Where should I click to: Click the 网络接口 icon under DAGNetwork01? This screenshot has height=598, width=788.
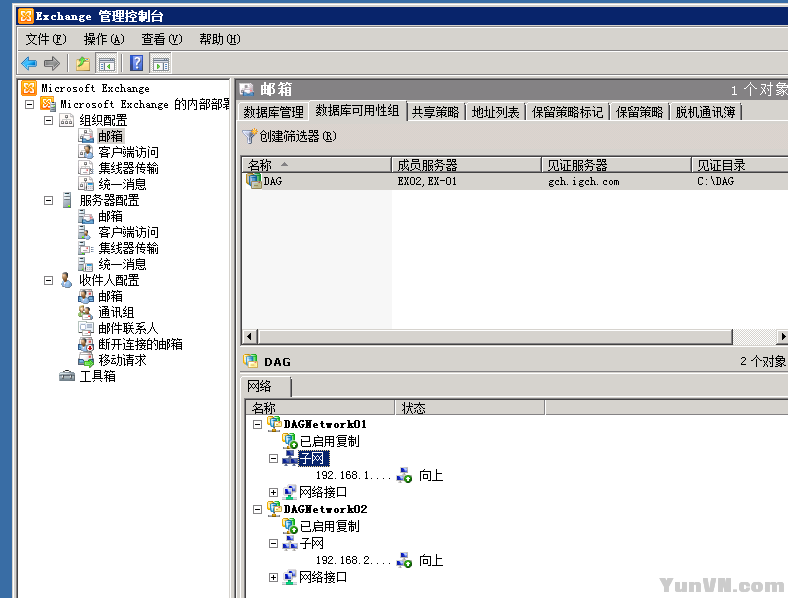[290, 492]
